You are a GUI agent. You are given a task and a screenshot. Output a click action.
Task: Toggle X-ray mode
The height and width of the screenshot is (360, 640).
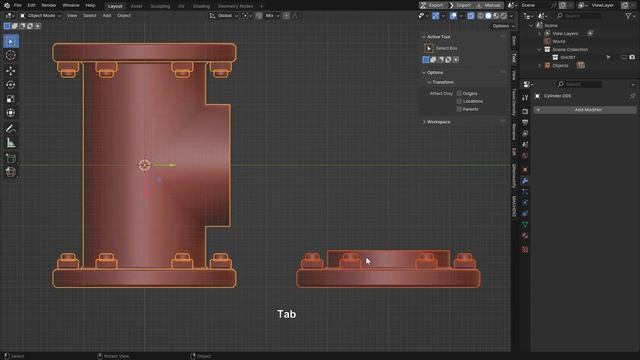[471, 16]
